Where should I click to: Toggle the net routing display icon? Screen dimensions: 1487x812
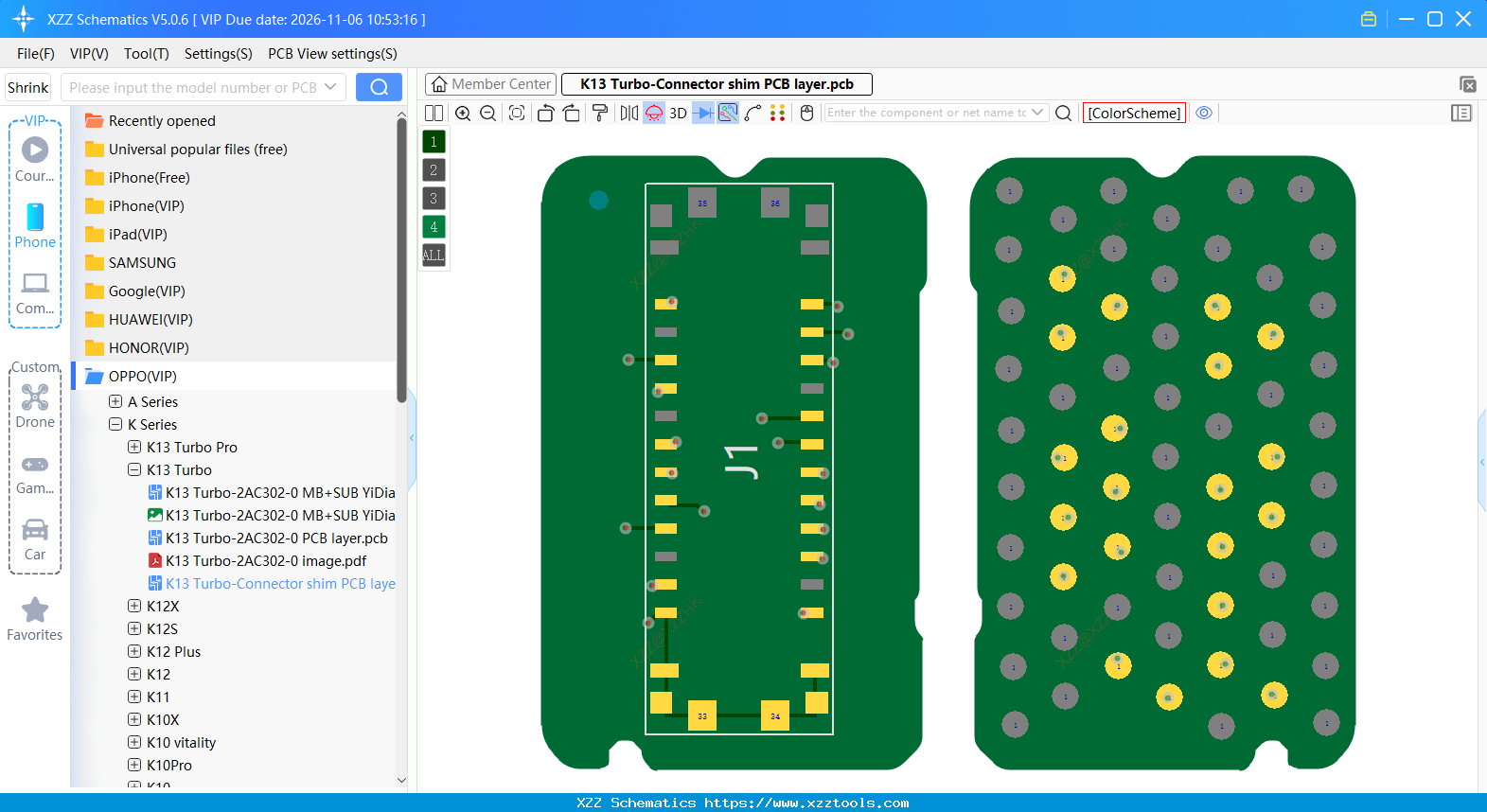tap(728, 113)
